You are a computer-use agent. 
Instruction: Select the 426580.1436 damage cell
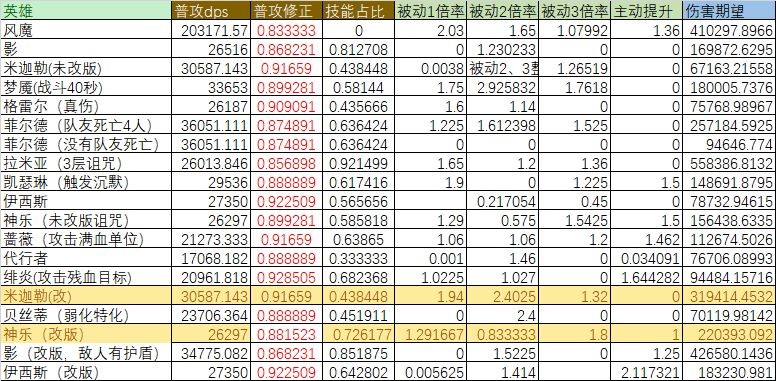pos(729,353)
